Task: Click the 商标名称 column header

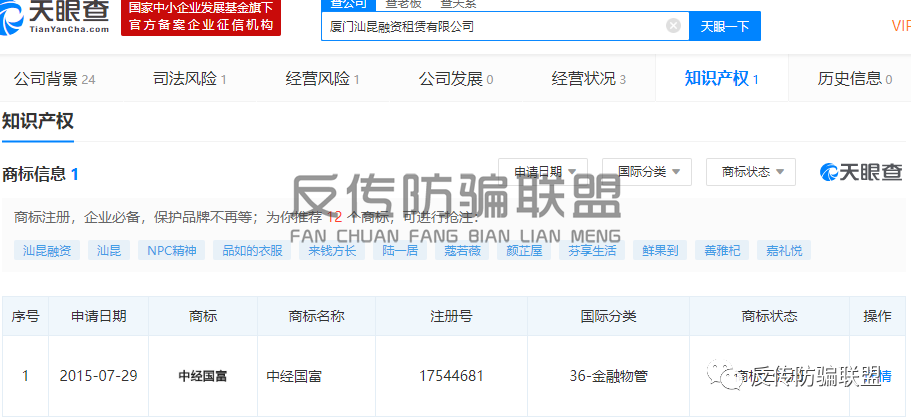Action: pos(317,316)
